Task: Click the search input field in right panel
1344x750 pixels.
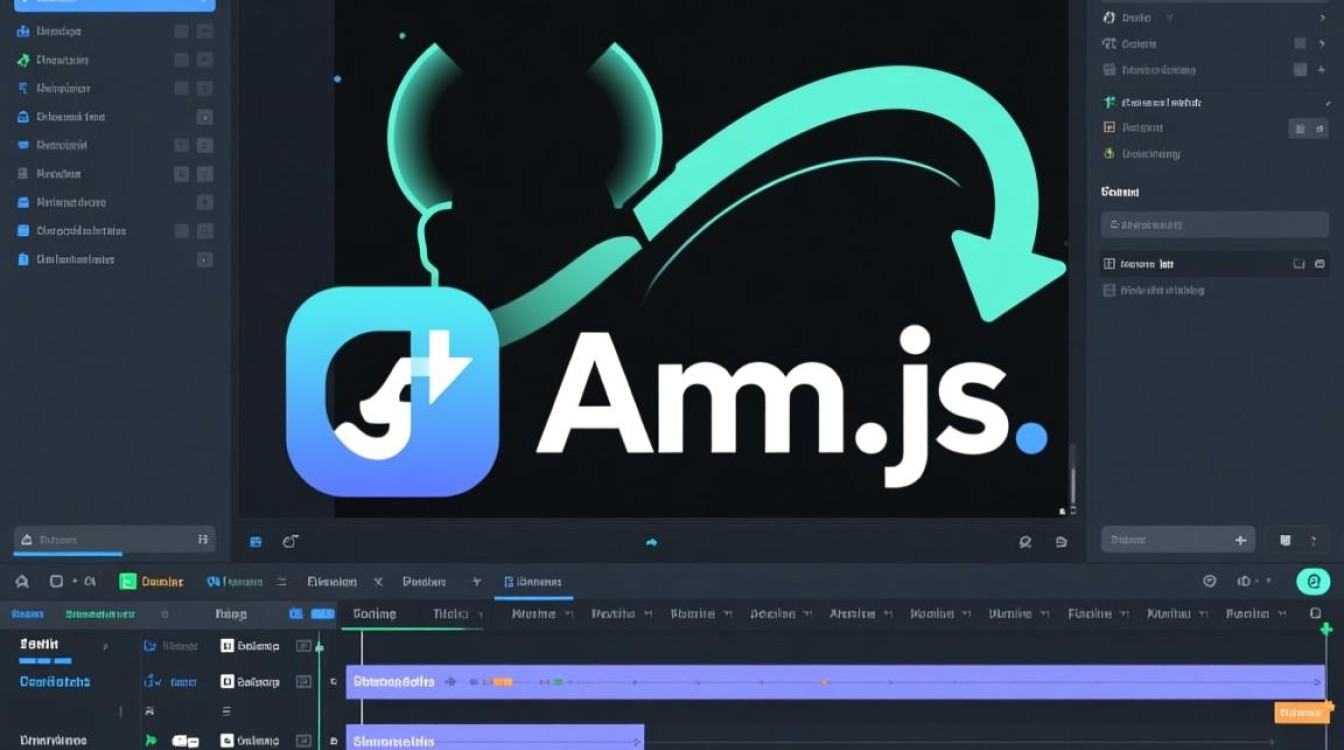Action: coord(1214,225)
